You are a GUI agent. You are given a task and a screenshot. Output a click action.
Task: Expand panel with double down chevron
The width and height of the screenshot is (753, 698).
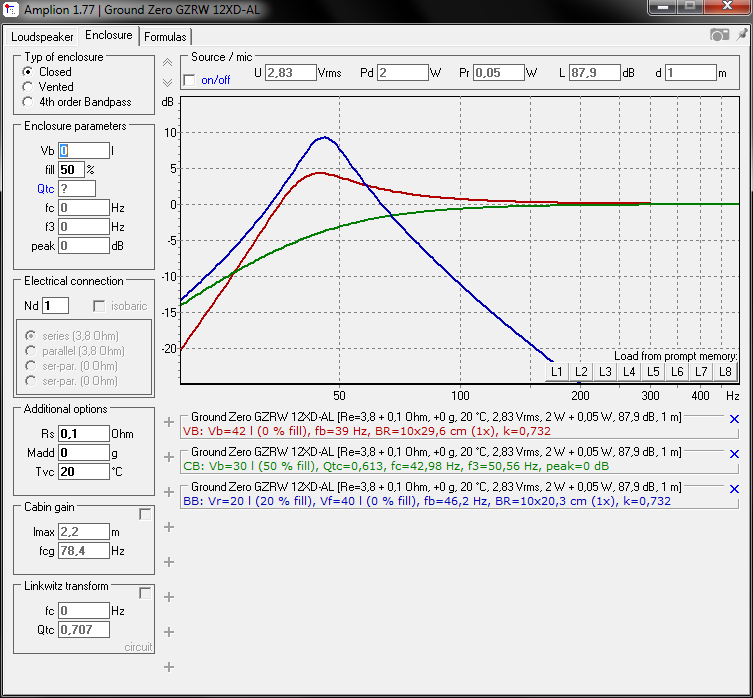pyautogui.click(x=168, y=83)
